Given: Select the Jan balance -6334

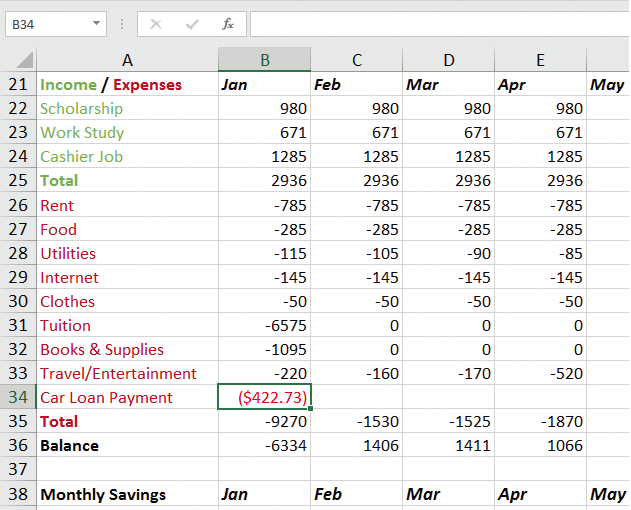Looking at the screenshot, I should pyautogui.click(x=264, y=445).
